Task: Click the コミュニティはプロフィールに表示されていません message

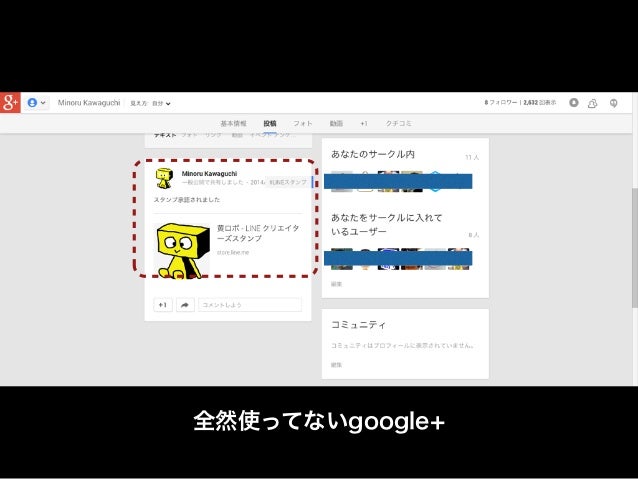Action: coord(402,346)
